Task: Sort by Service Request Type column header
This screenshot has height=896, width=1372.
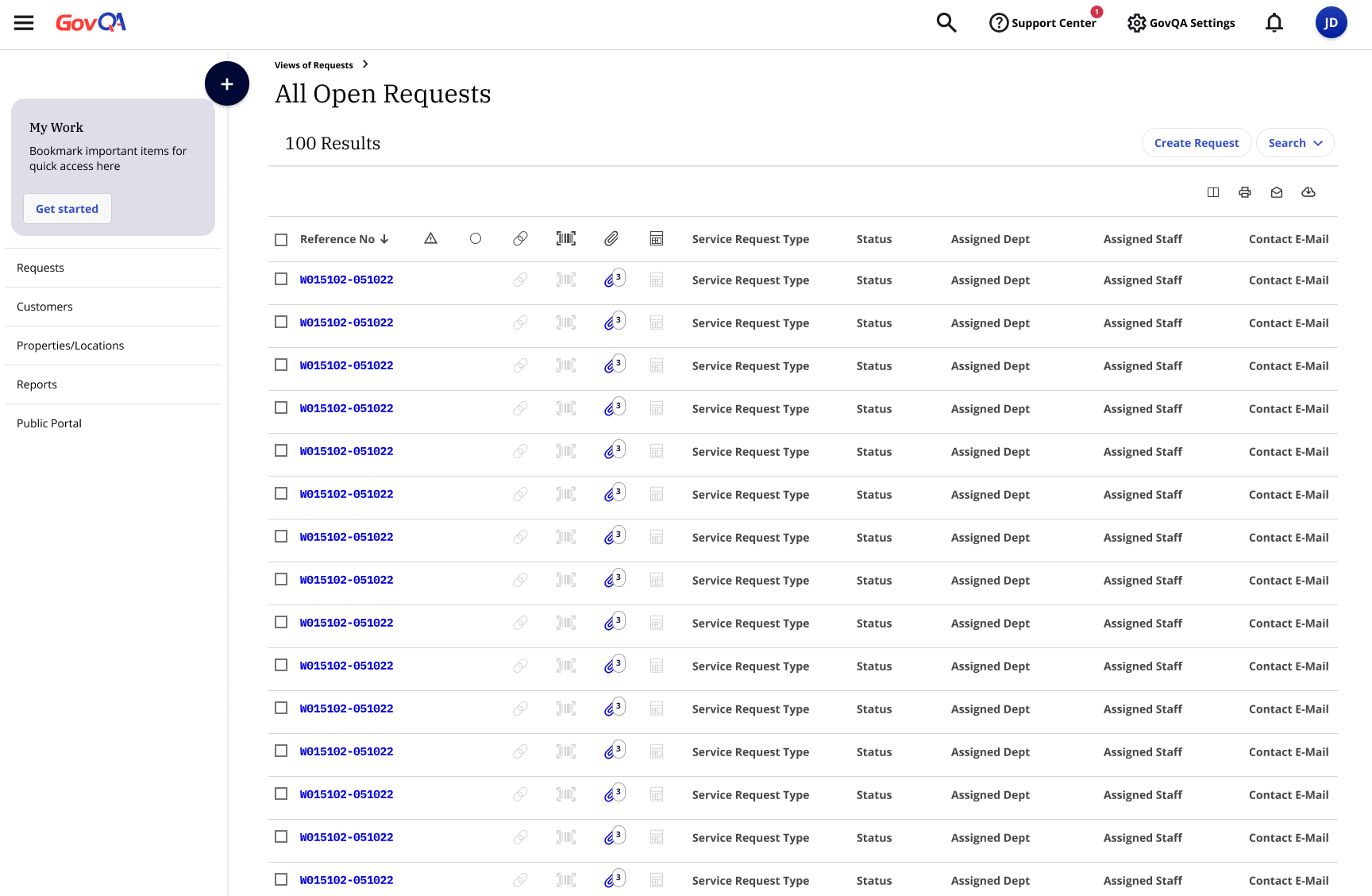Action: pos(750,239)
